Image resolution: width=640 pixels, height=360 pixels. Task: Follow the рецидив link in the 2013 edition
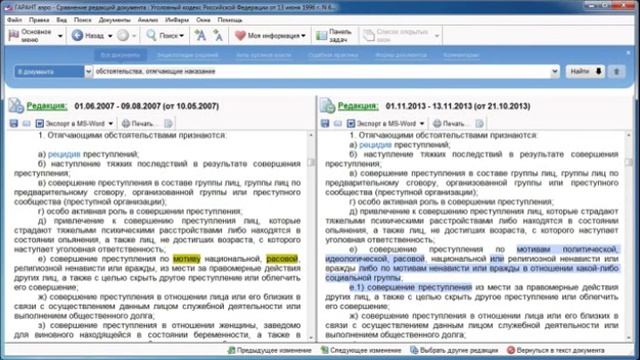point(376,145)
